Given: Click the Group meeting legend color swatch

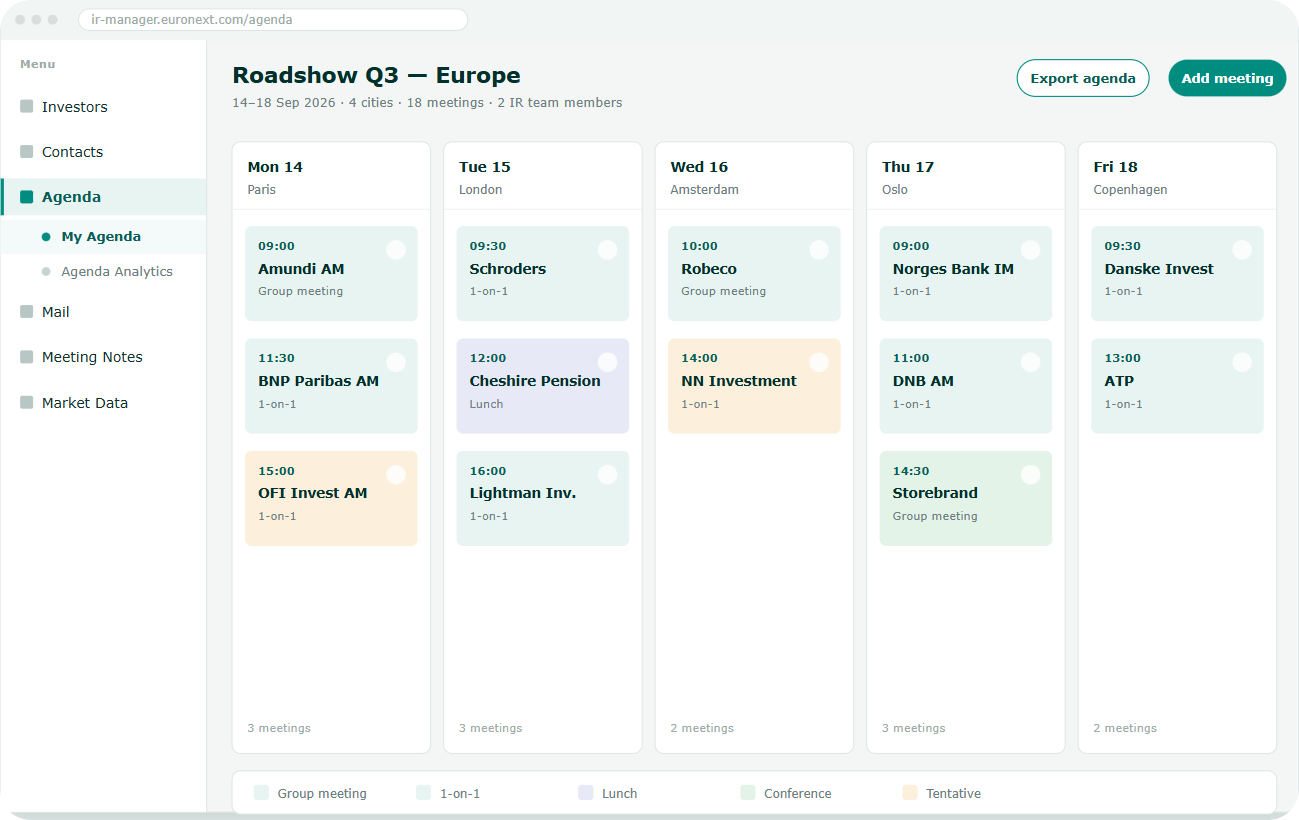Looking at the screenshot, I should (262, 793).
